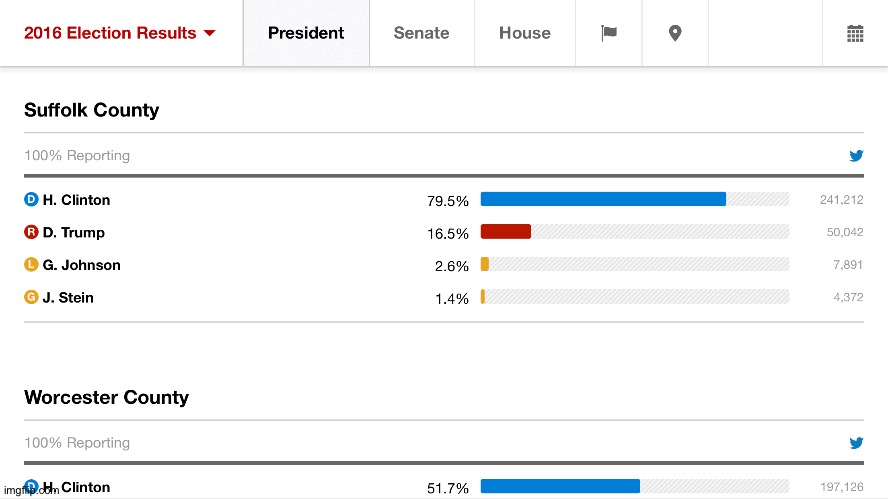This screenshot has width=888, height=499.
Task: Click Clinton's blue vote bar in Suffolk
Action: click(603, 199)
